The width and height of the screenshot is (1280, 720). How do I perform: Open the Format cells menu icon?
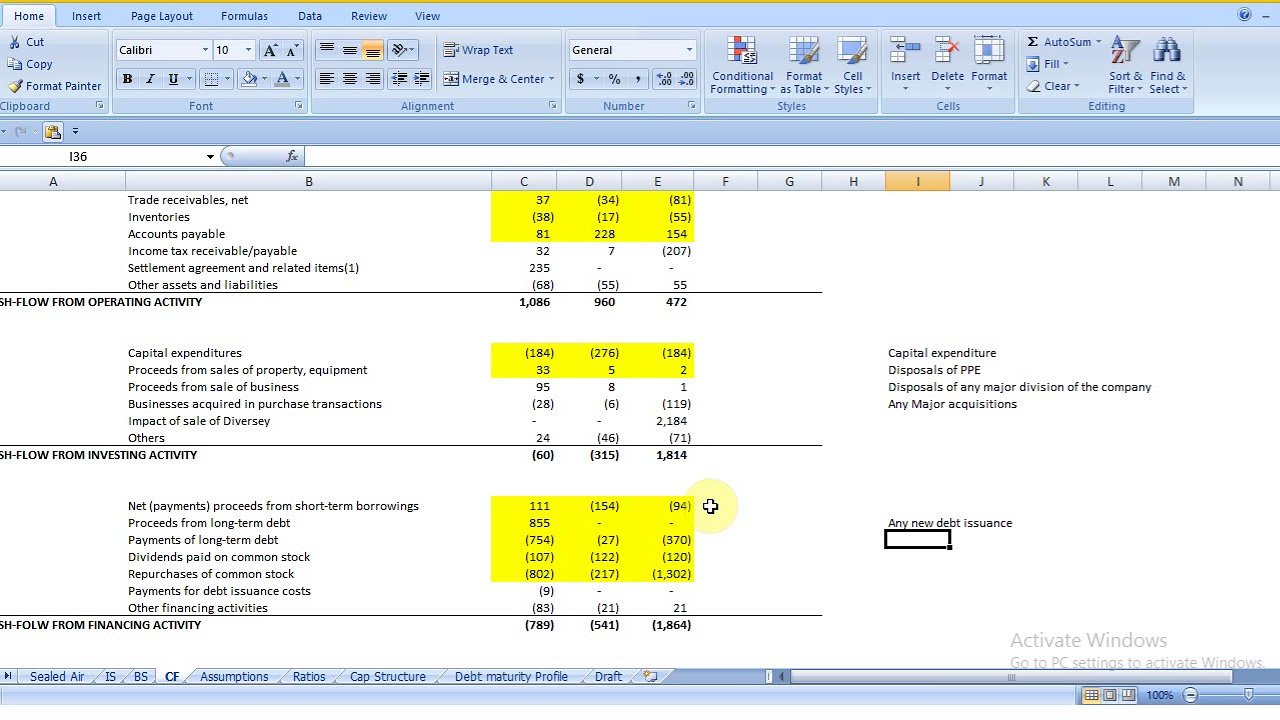[x=989, y=51]
